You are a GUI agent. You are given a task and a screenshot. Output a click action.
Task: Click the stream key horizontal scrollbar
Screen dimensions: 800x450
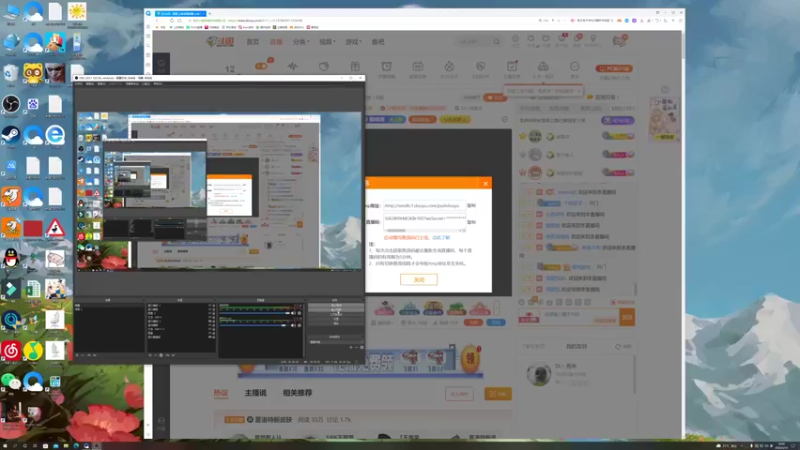[424, 230]
